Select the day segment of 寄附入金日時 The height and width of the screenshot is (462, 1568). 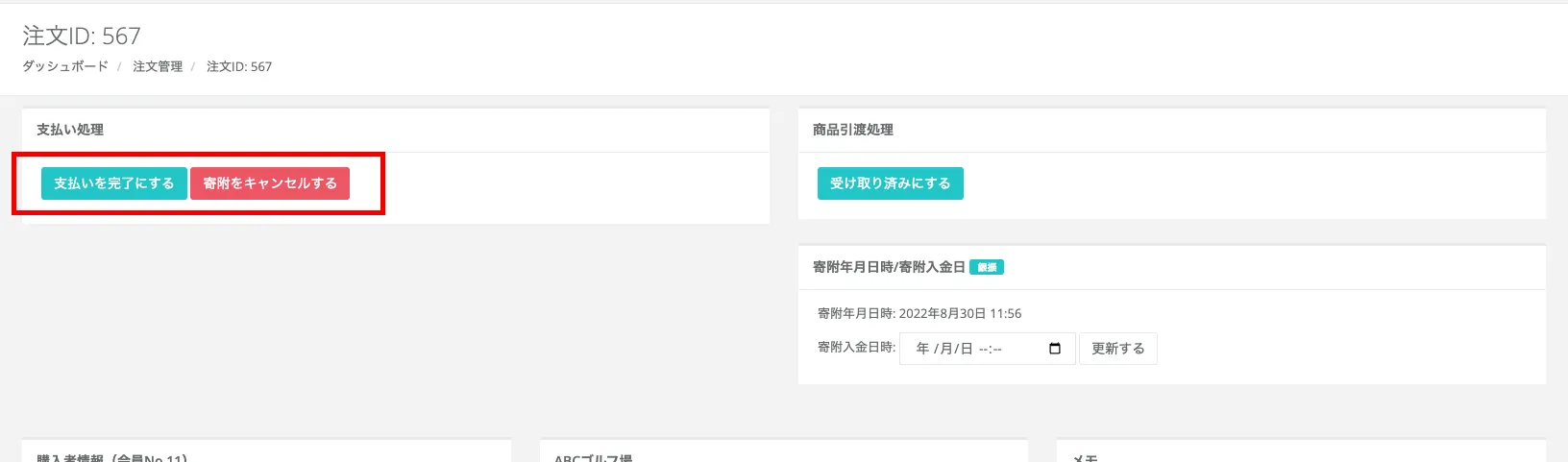pos(966,349)
